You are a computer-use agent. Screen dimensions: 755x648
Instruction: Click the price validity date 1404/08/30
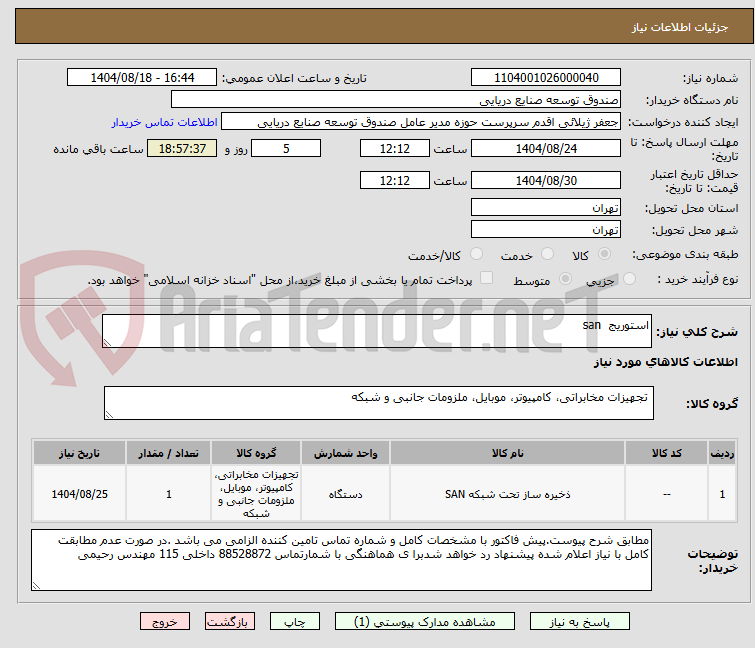tap(546, 180)
